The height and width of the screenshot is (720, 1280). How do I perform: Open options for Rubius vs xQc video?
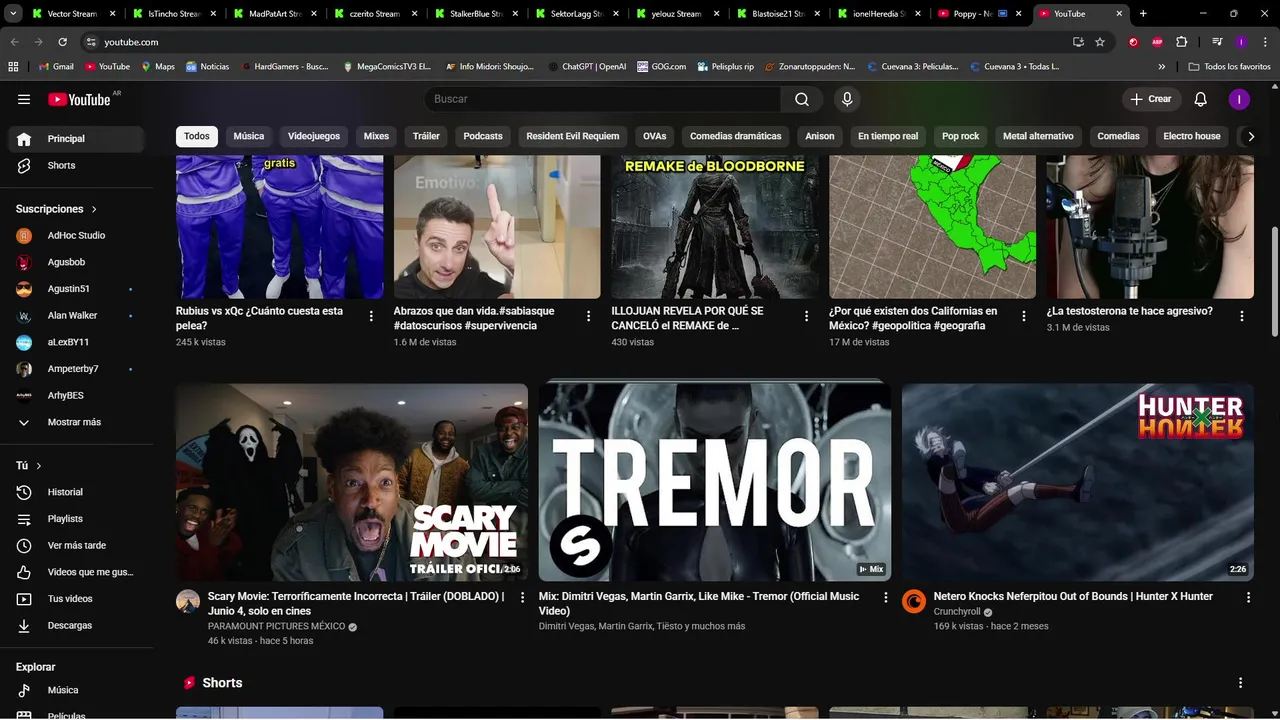point(371,316)
